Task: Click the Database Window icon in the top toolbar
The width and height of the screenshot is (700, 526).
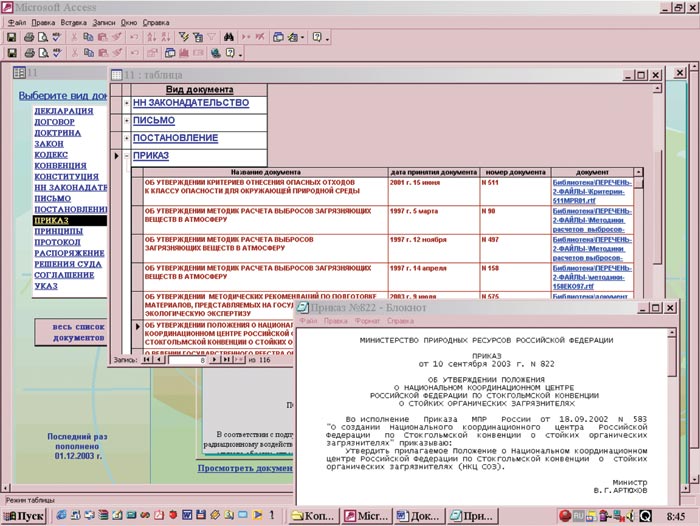Action: (279, 37)
